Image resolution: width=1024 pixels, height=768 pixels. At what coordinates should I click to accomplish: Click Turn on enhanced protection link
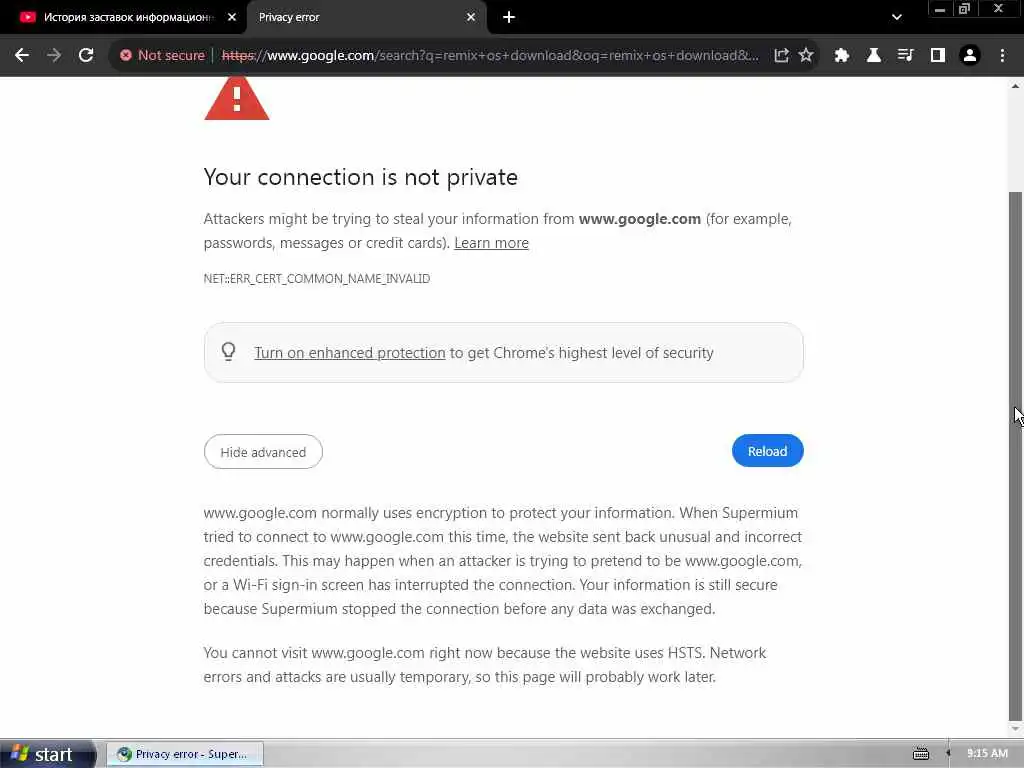[349, 353]
